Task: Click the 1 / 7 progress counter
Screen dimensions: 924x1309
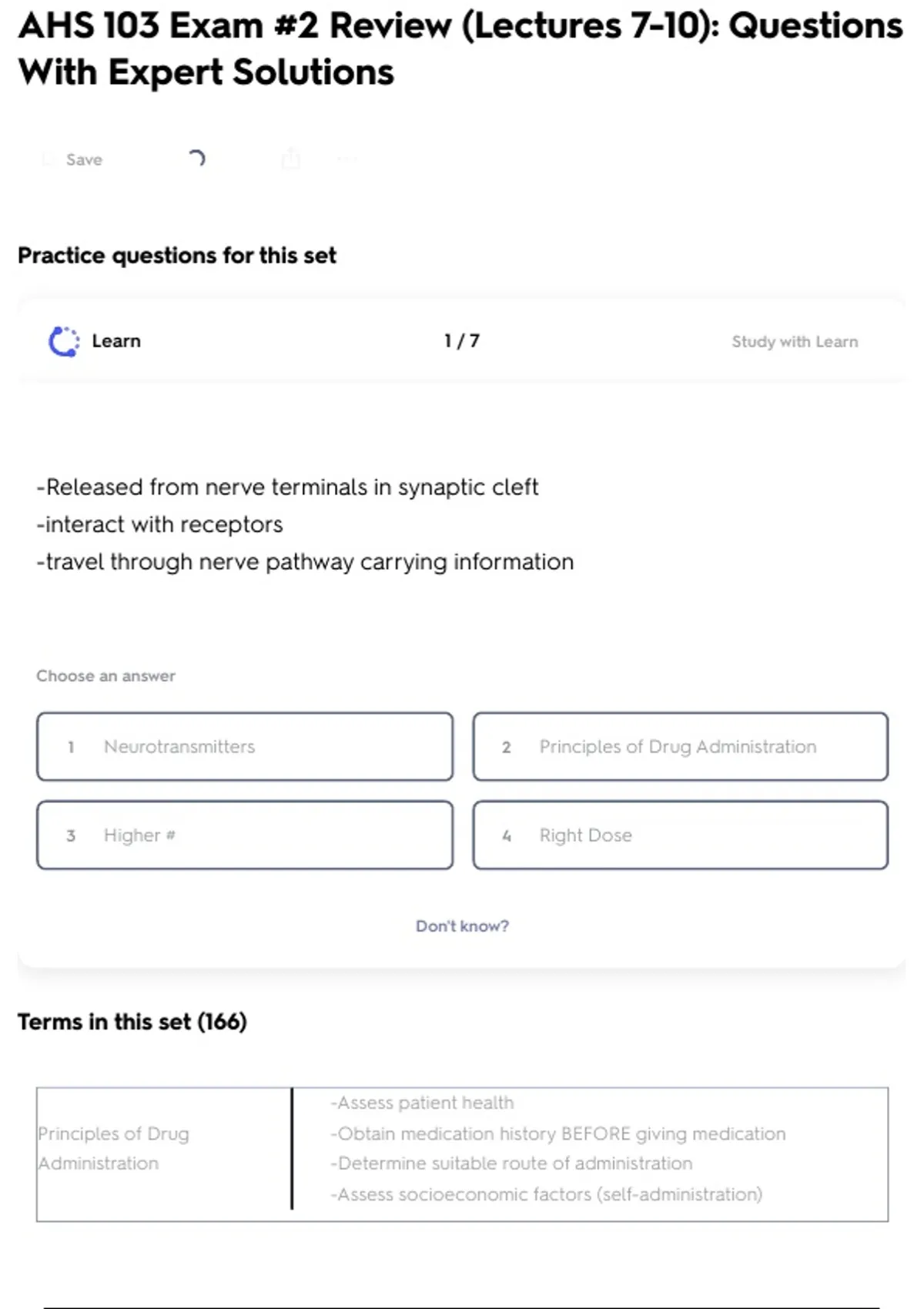Action: click(461, 341)
